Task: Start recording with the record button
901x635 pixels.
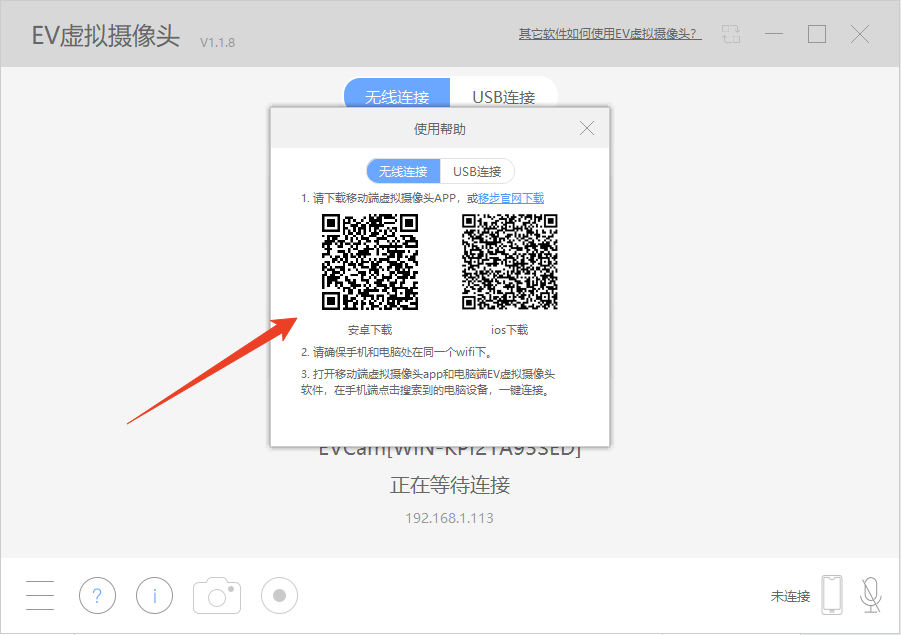Action: pos(279,596)
